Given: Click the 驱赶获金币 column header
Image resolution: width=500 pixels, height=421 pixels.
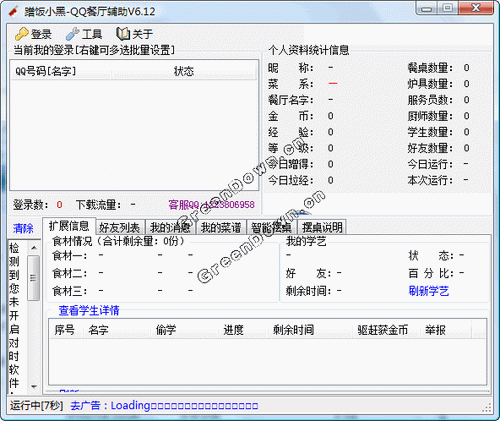Looking at the screenshot, I should [x=387, y=330].
